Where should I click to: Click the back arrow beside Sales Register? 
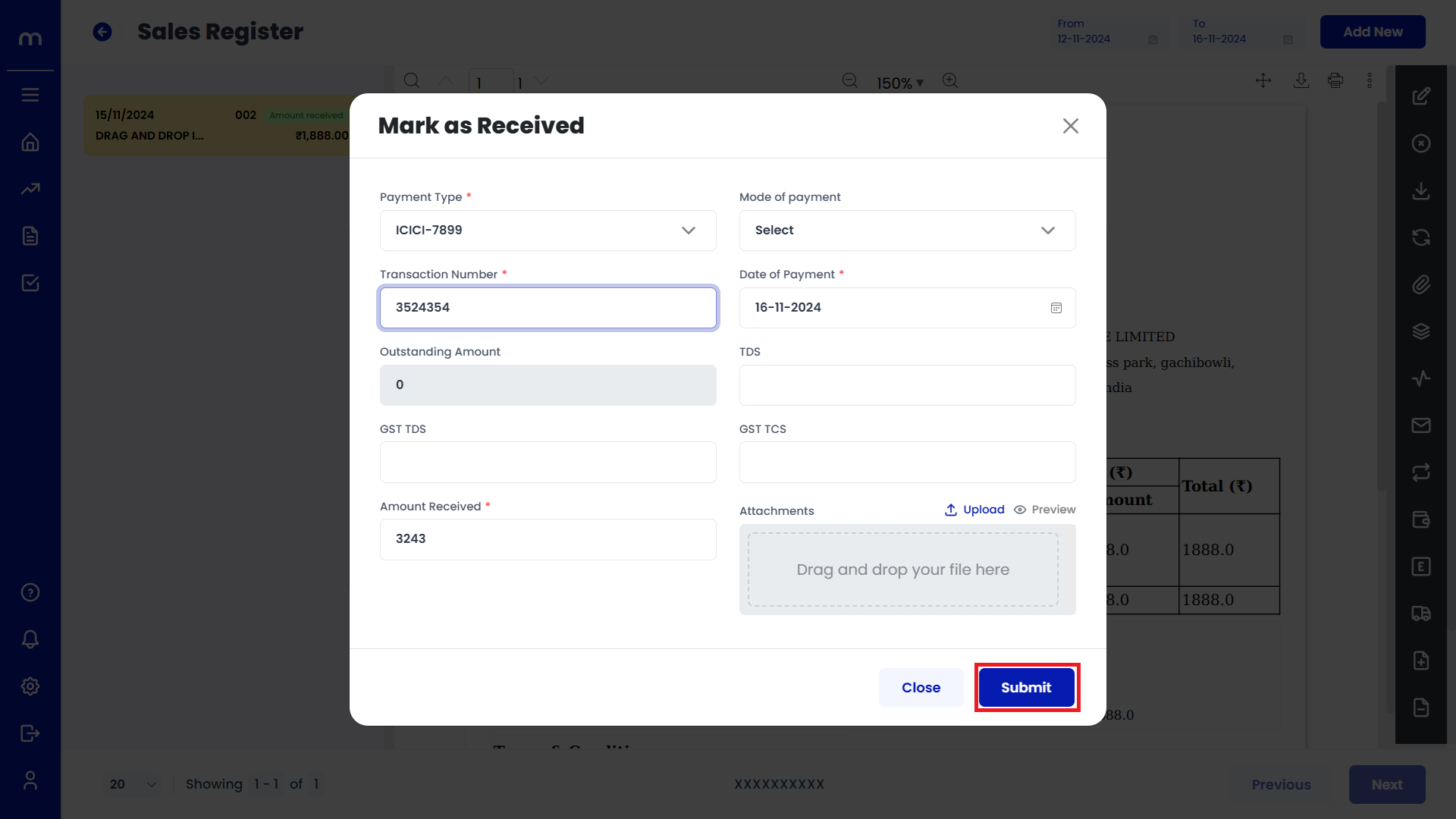(x=102, y=32)
